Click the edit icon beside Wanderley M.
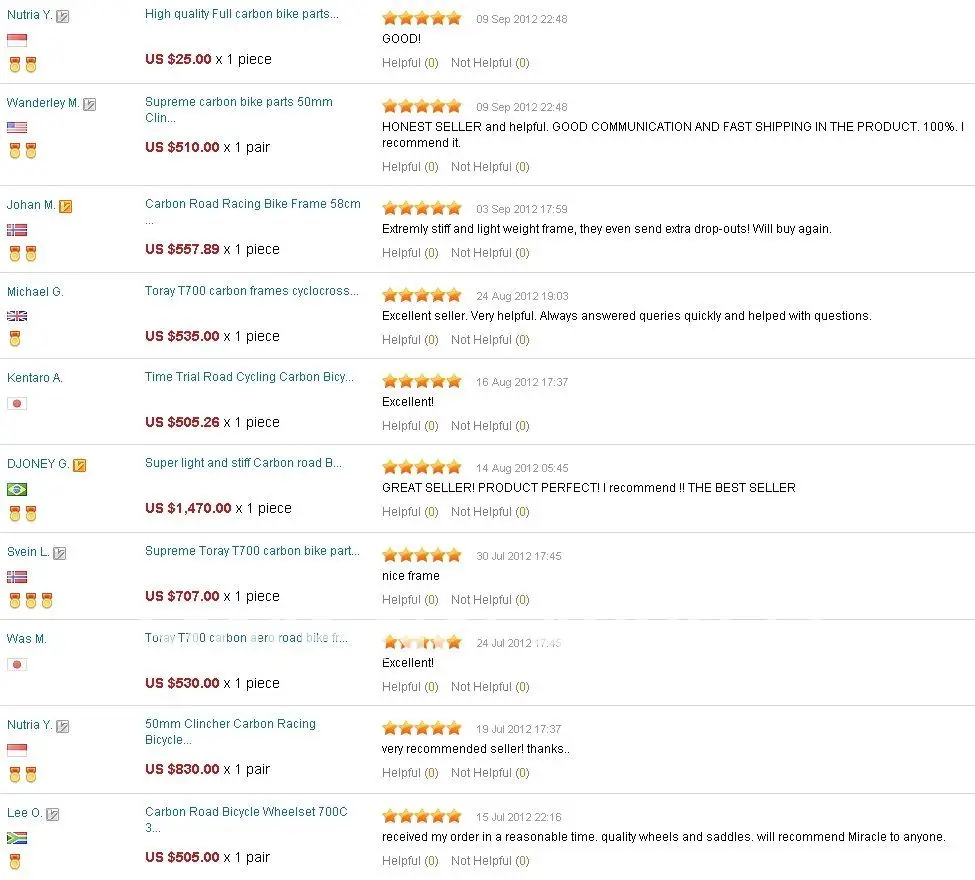Viewport: 975px width, 880px height. tap(90, 104)
